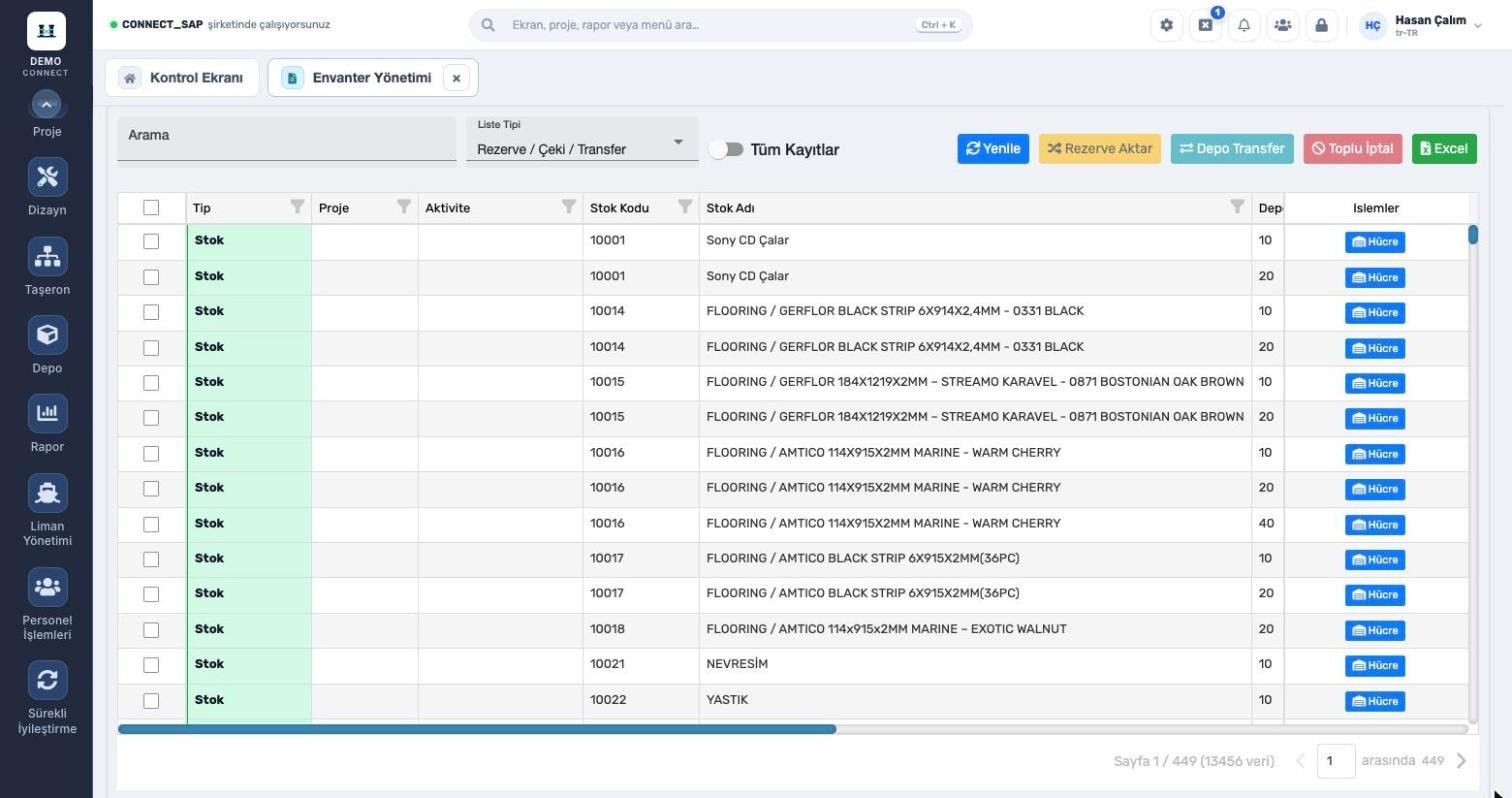Check the select-all header checkbox

tap(151, 208)
